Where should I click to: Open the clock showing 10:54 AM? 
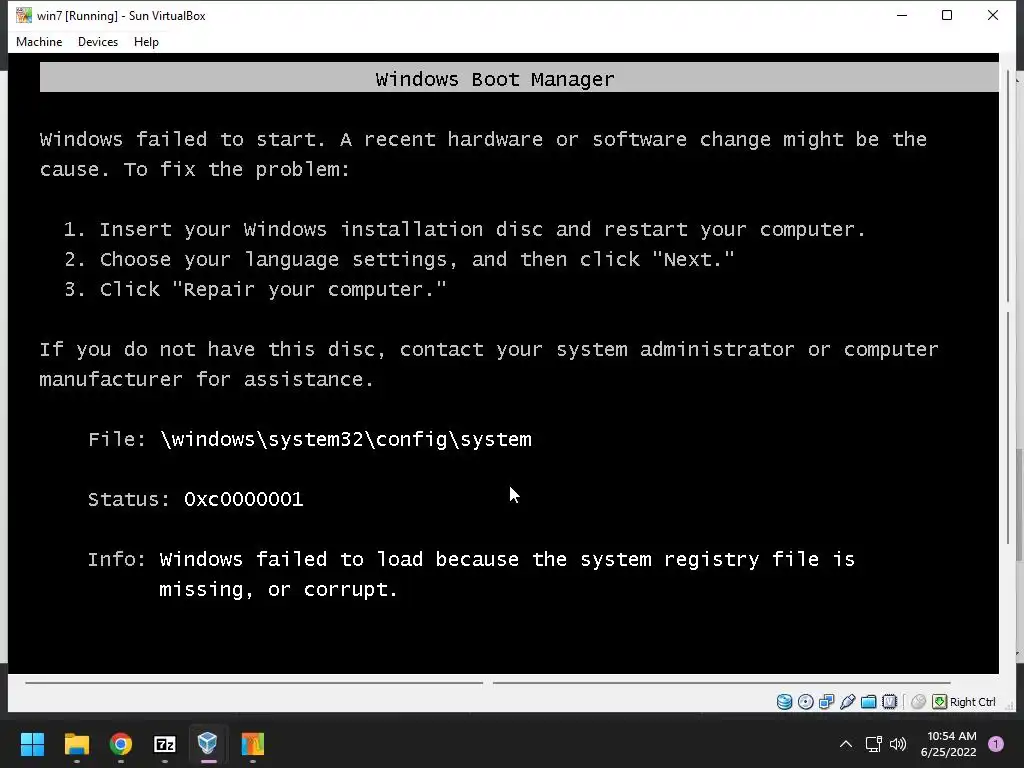pyautogui.click(x=948, y=744)
